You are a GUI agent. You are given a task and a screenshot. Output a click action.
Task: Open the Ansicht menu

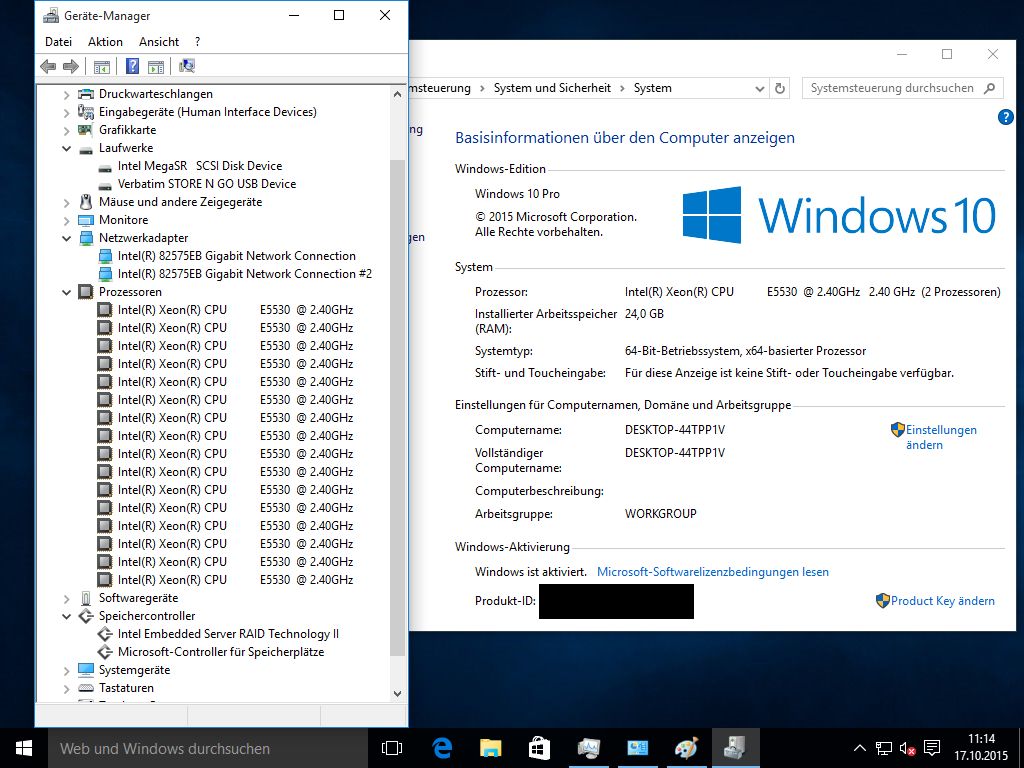[159, 42]
